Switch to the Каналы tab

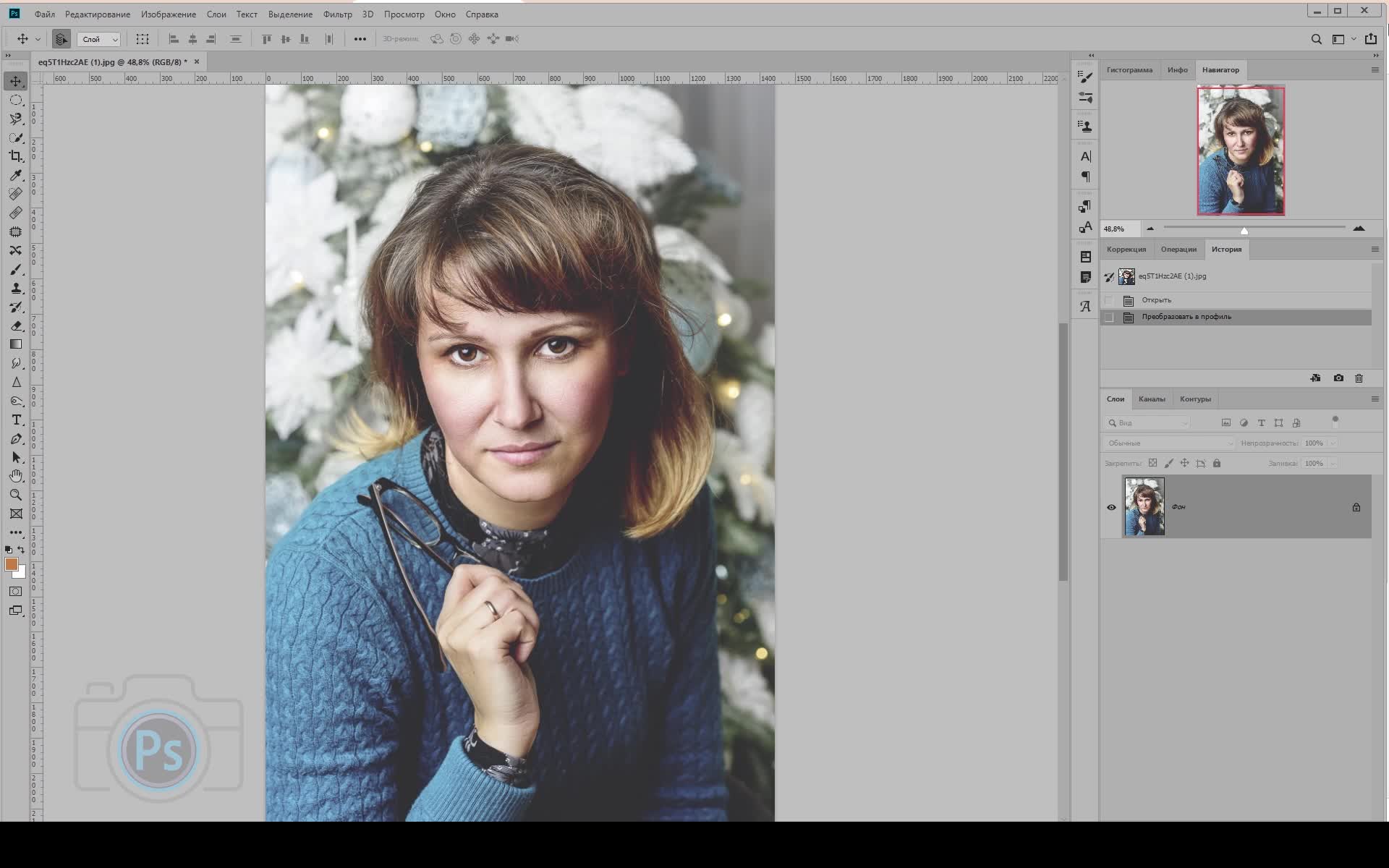coord(1152,399)
